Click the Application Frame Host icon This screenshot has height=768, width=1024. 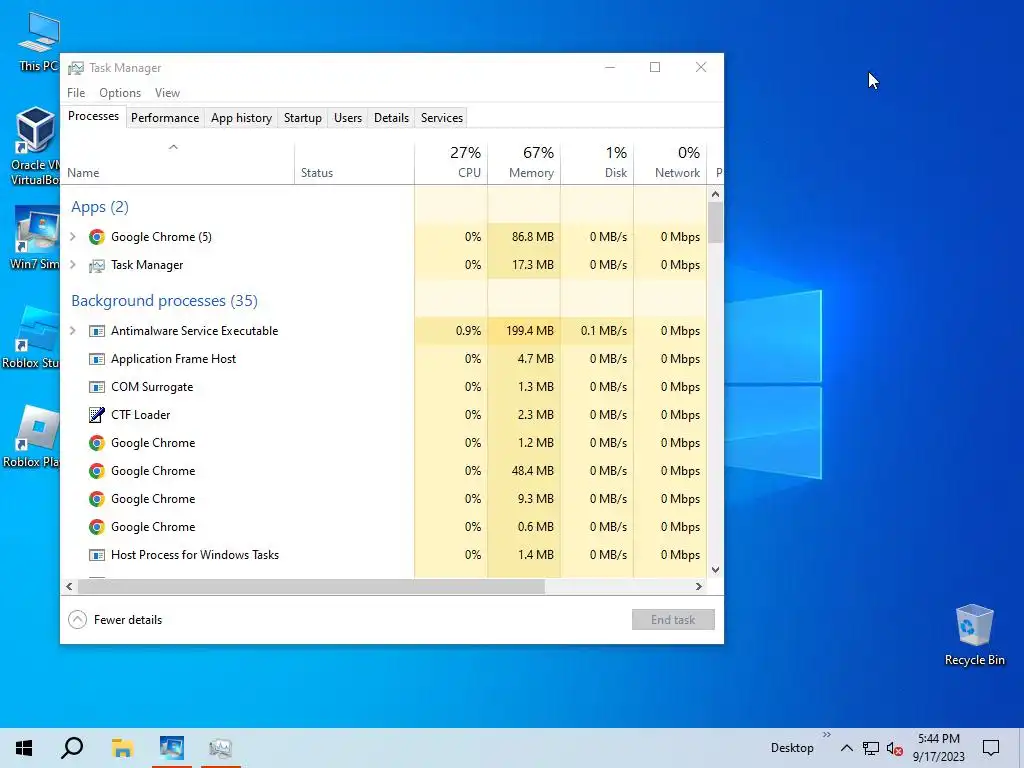tap(97, 359)
